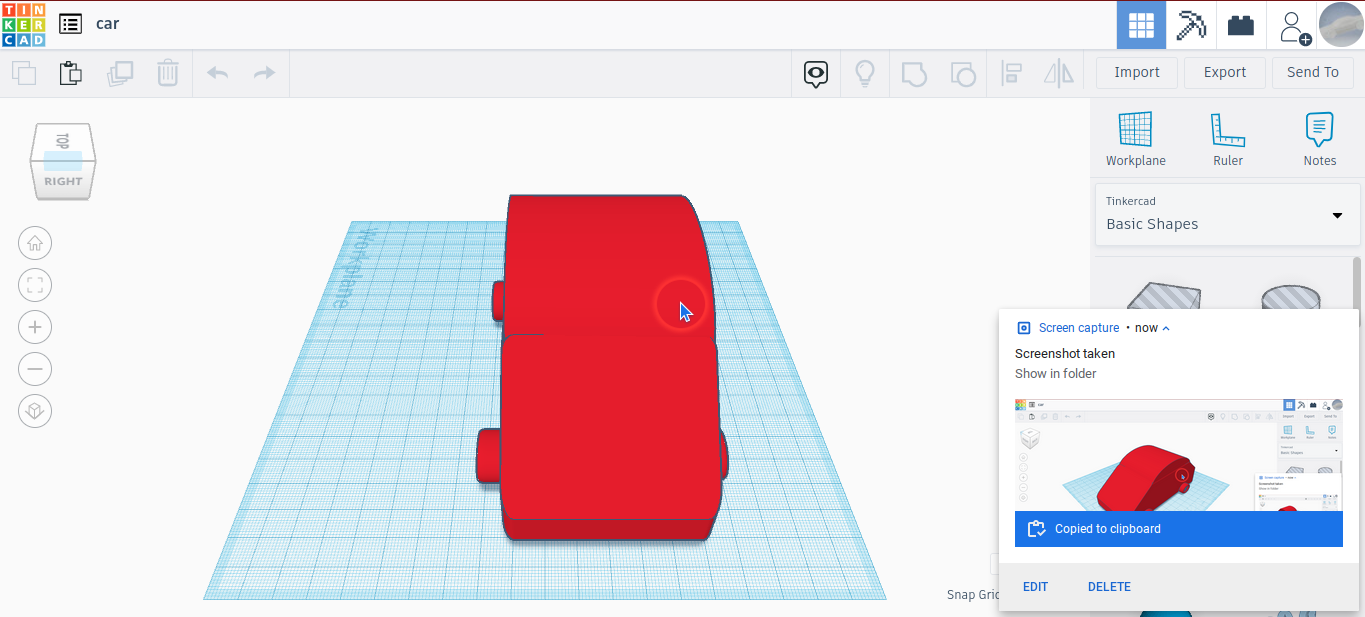Click the Import menu item

[x=1136, y=72]
